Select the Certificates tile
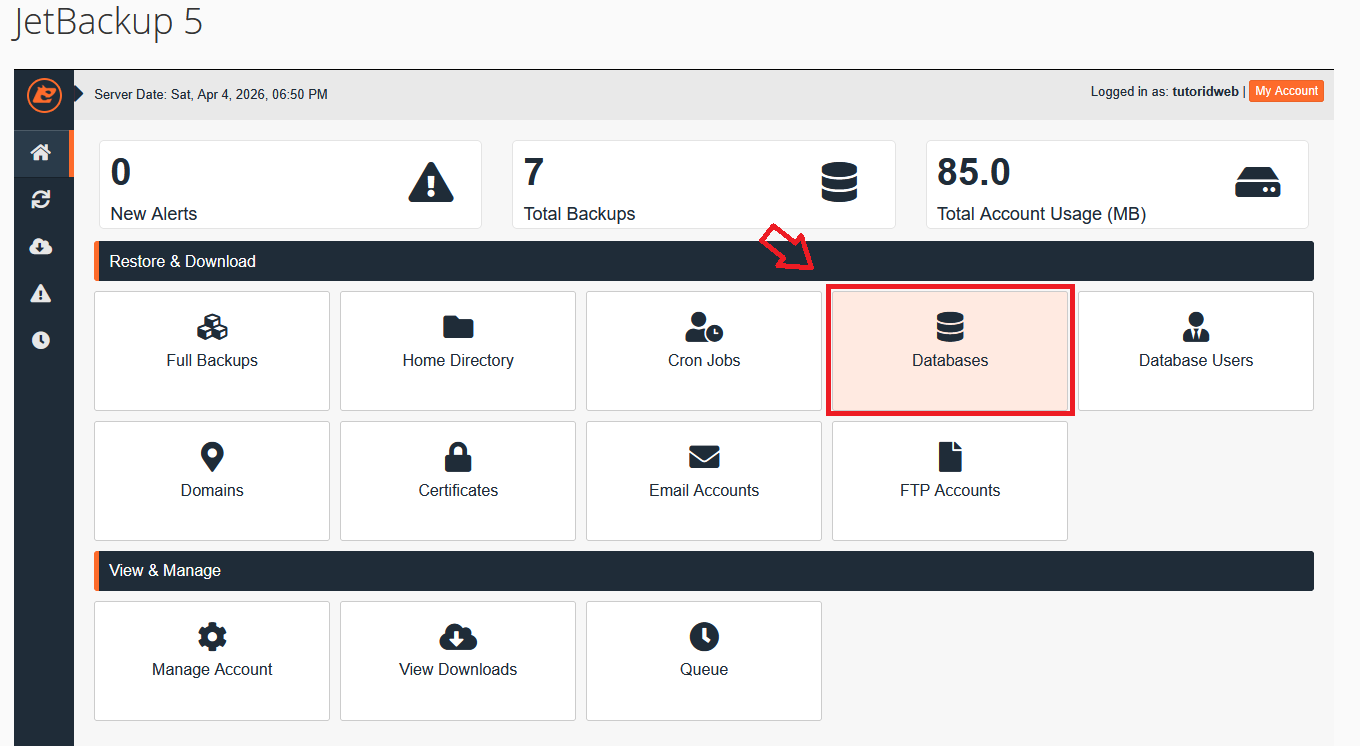The width and height of the screenshot is (1360, 746). click(x=457, y=481)
